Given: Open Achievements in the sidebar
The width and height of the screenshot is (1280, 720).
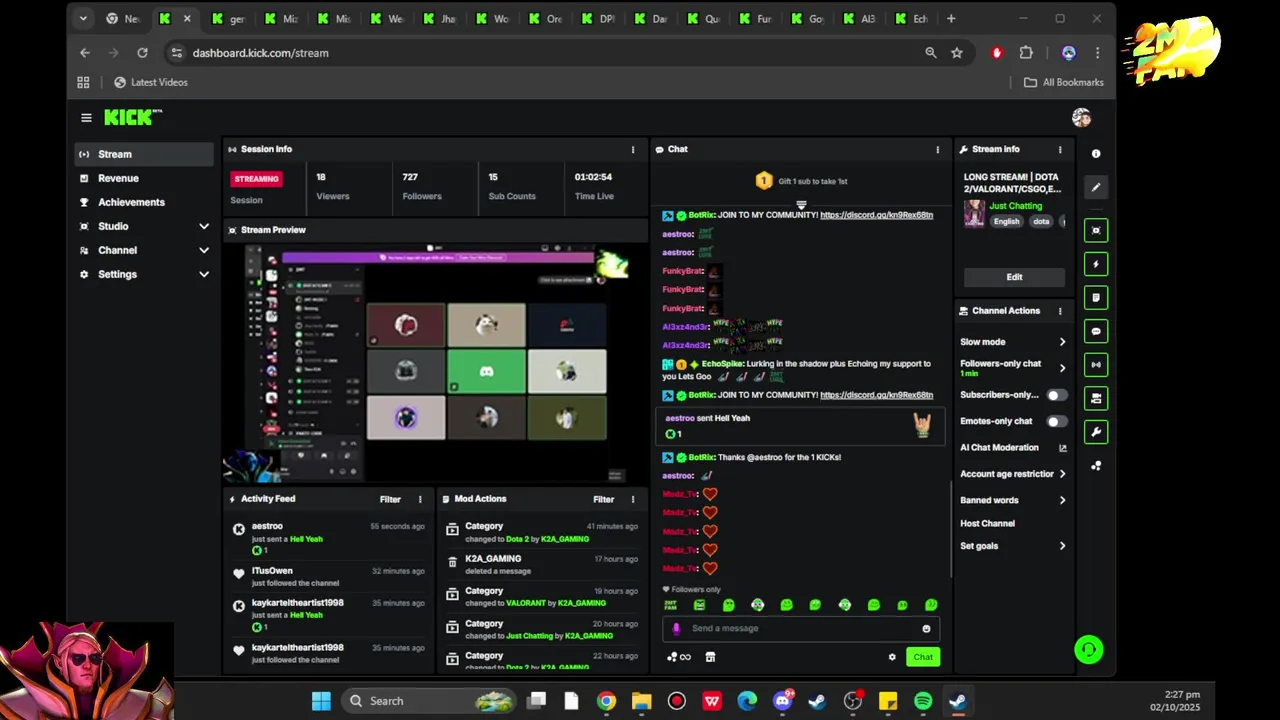Looking at the screenshot, I should [x=144, y=202].
